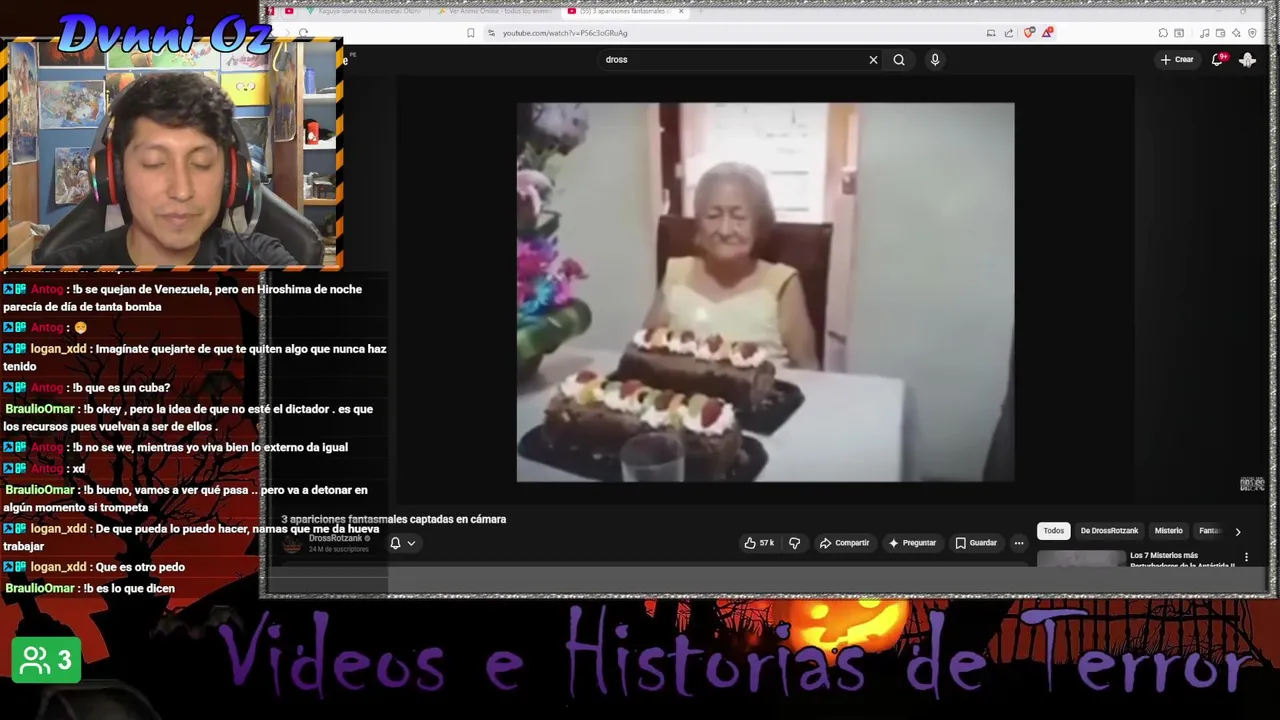
Task: Open the browser extensions puzzle icon
Action: point(1163,33)
